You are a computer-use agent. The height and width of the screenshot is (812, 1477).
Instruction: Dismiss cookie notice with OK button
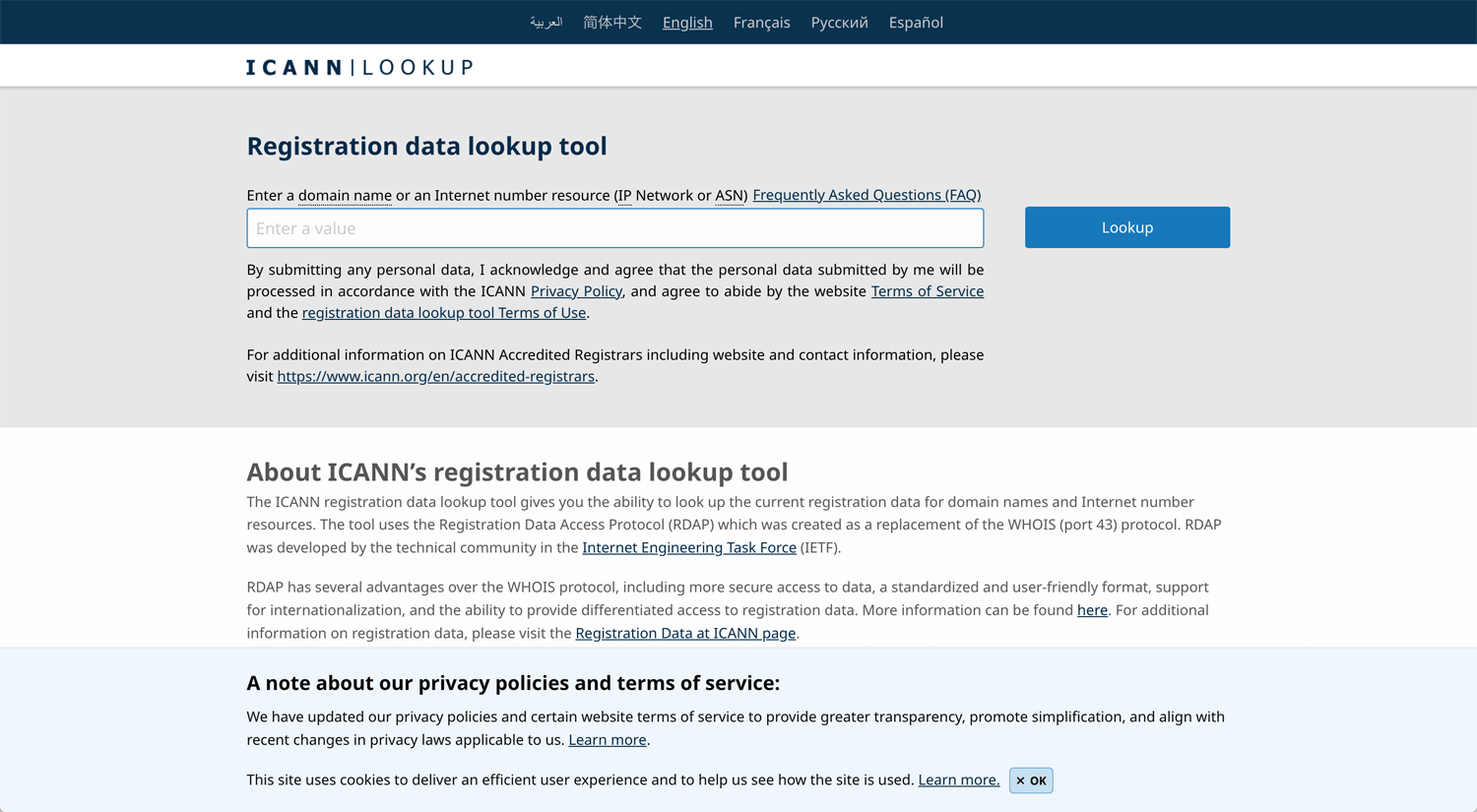(1031, 781)
